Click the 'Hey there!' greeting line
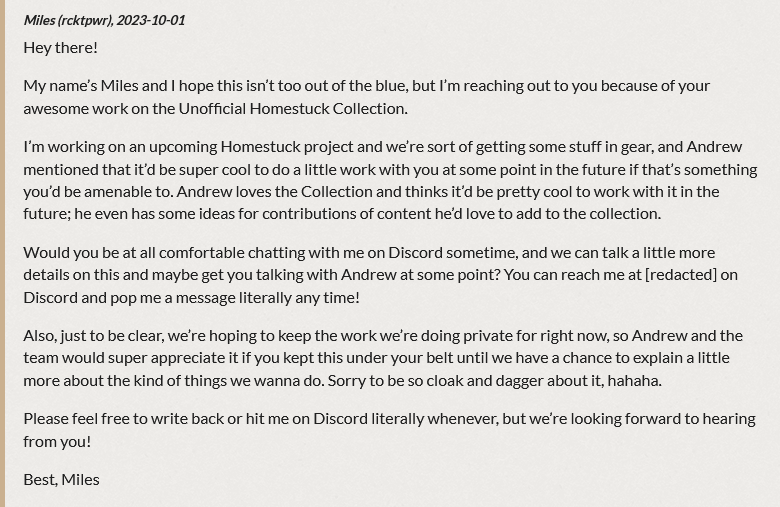The height and width of the screenshot is (507, 780). click(x=60, y=48)
